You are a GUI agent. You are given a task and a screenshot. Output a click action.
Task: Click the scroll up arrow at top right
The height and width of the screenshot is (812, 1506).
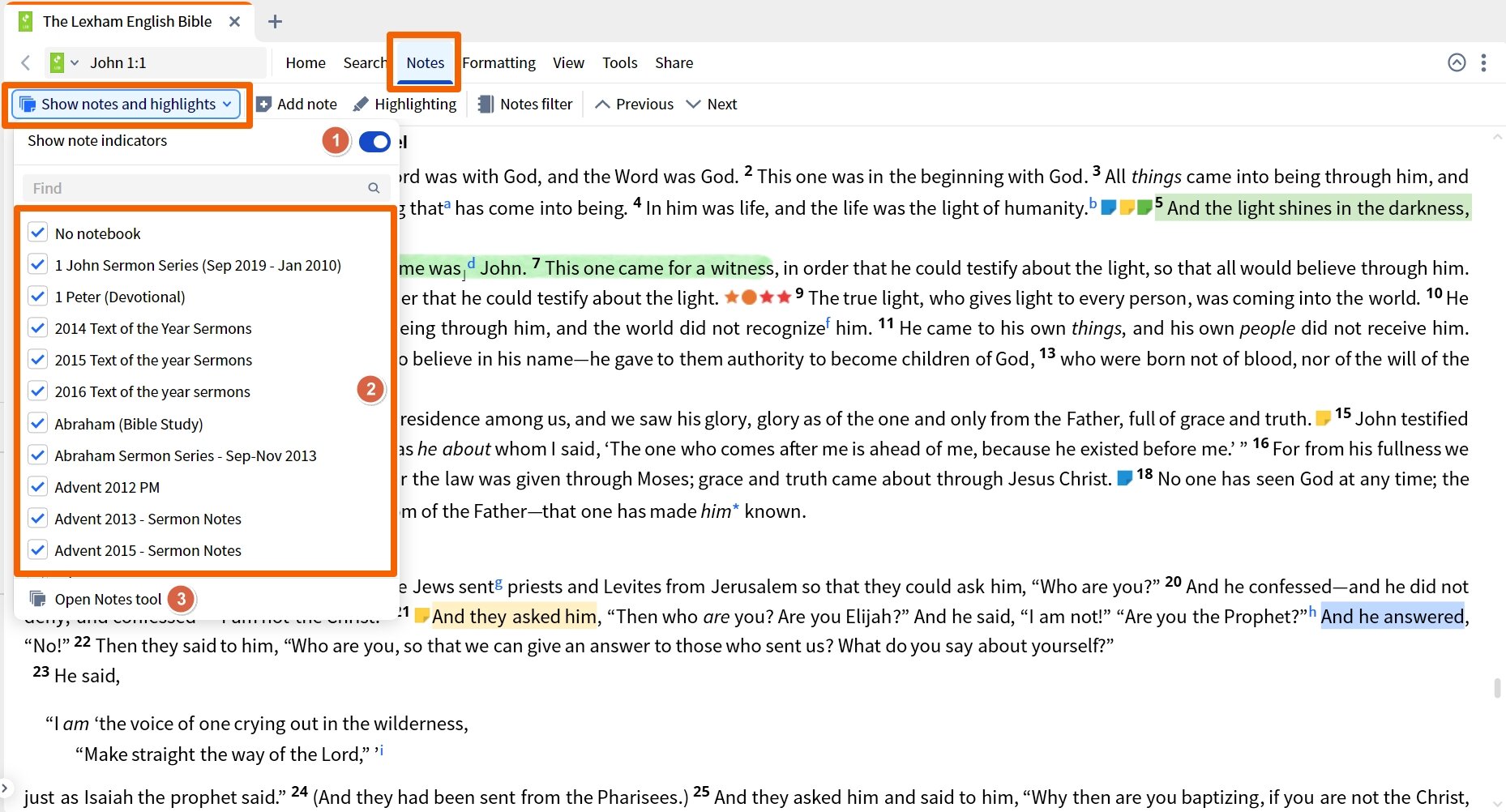(x=1497, y=138)
